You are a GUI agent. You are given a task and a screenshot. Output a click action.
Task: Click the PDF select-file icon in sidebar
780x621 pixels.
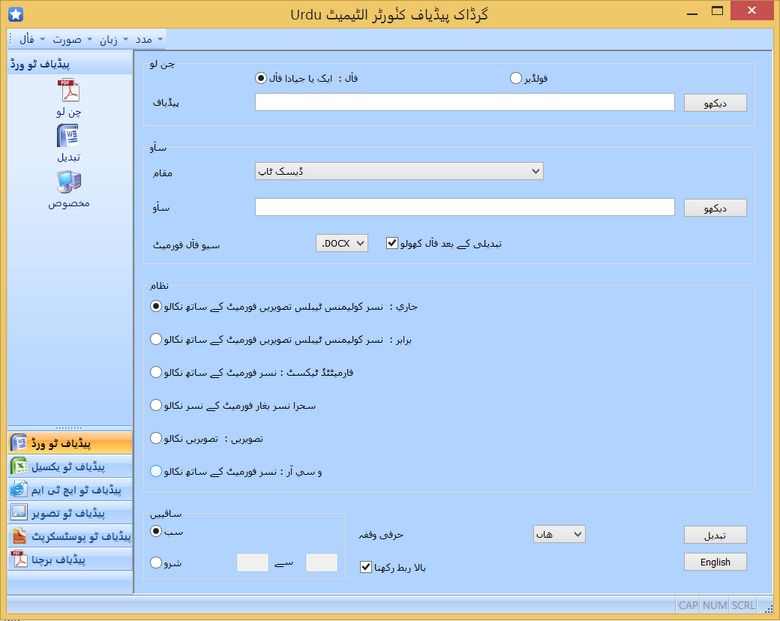tap(69, 92)
